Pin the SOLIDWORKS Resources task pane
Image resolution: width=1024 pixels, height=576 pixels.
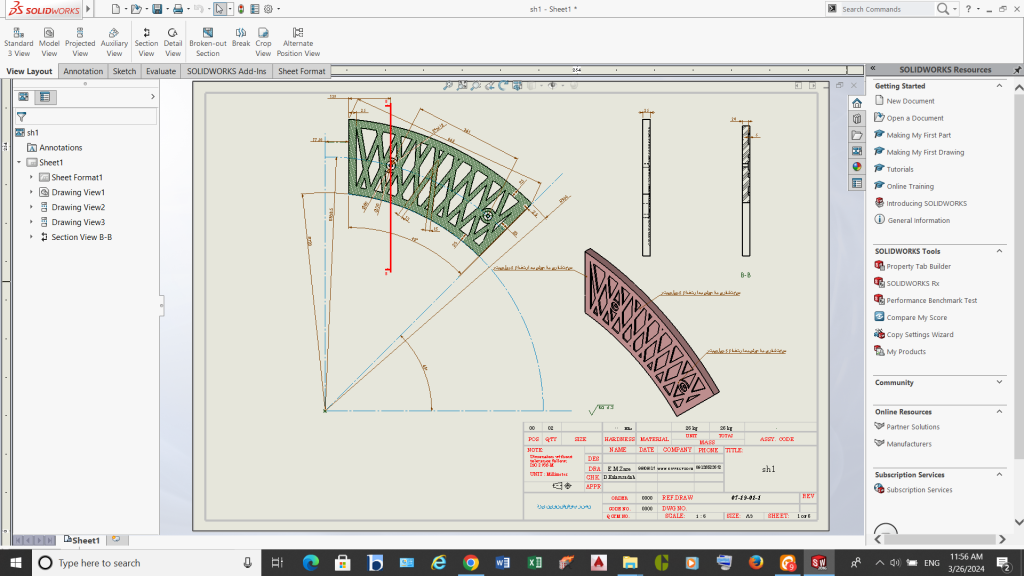(1015, 69)
